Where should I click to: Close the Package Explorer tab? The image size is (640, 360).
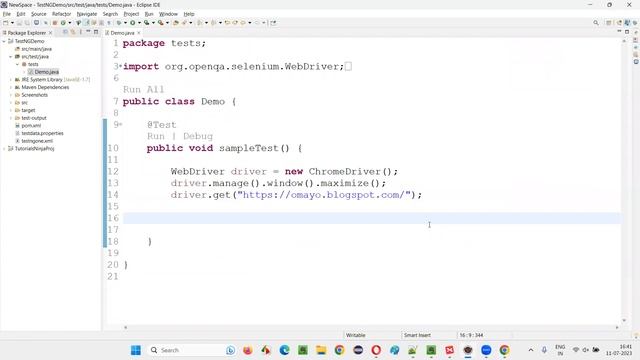(51, 33)
